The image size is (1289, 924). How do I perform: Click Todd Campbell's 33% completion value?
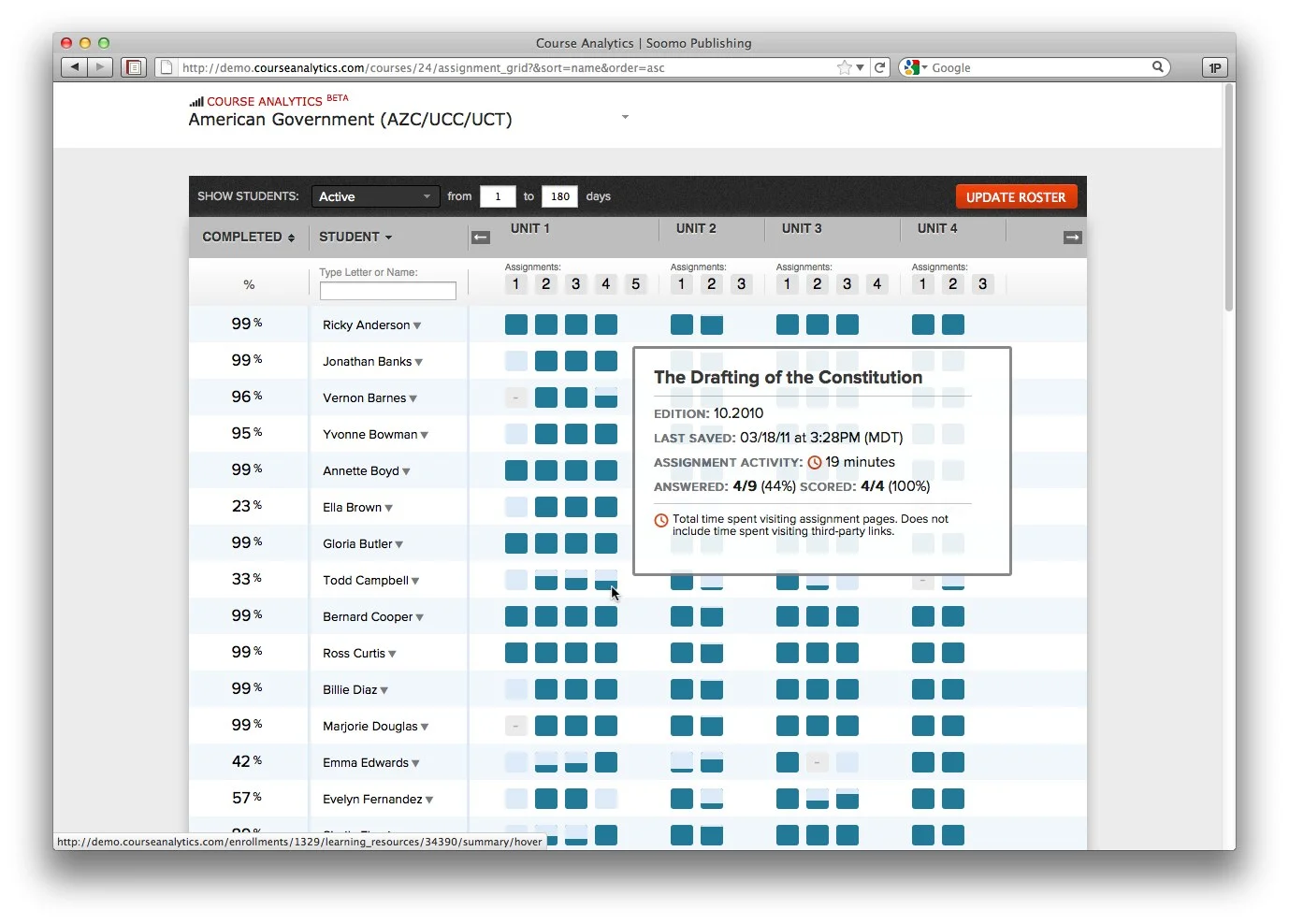[247, 579]
